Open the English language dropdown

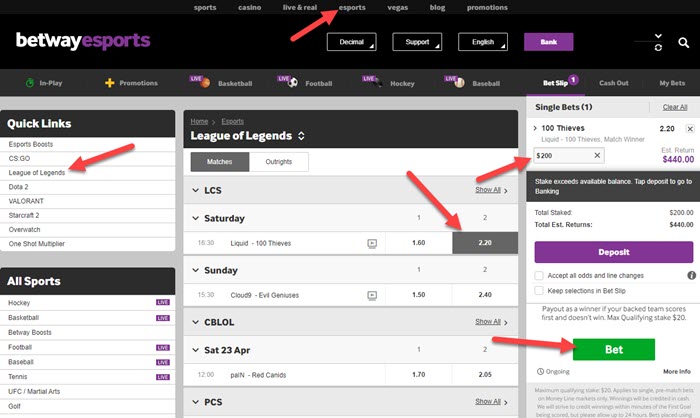click(483, 42)
